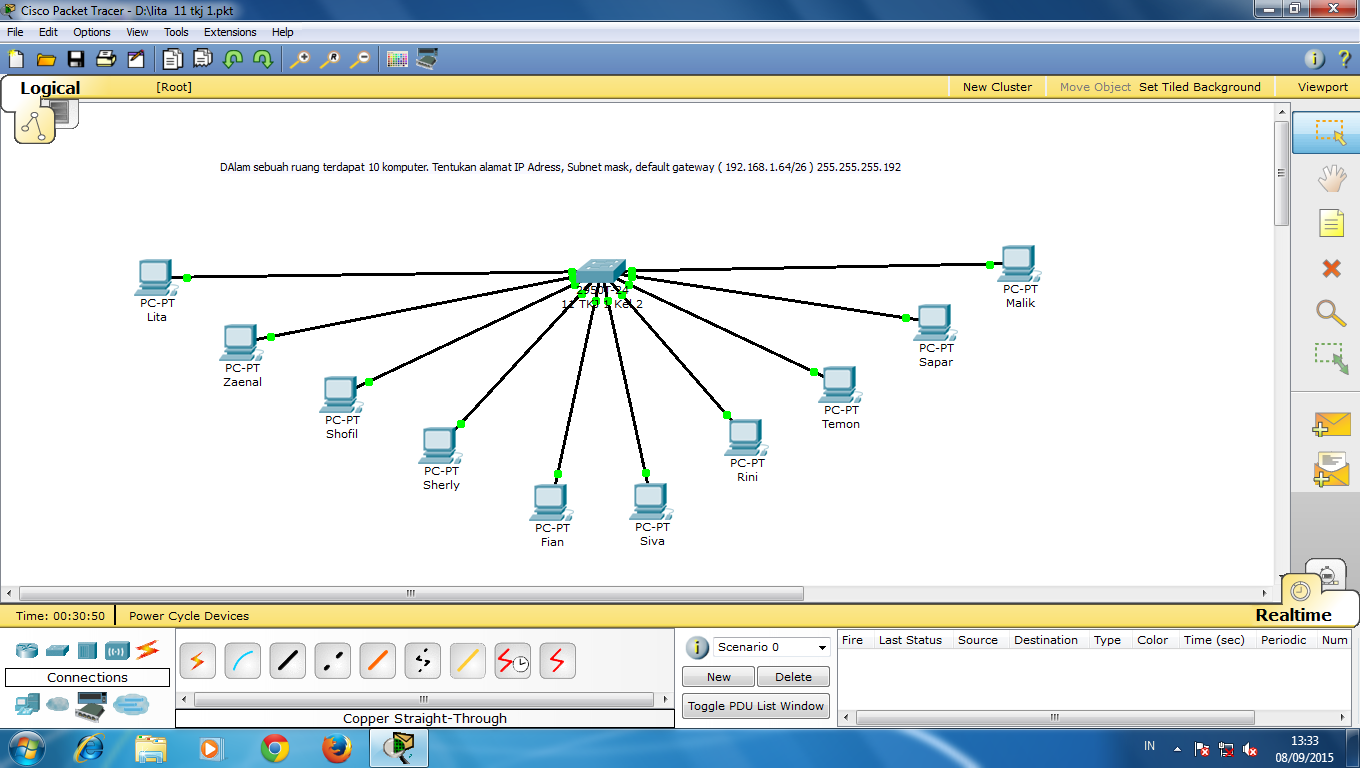
Task: Select the Copper Straight-Through cable
Action: point(287,660)
